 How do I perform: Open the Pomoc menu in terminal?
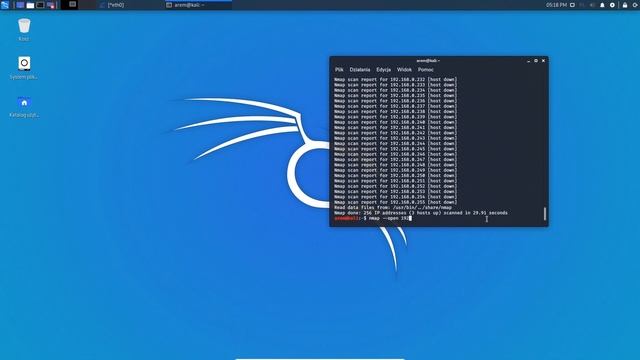click(x=426, y=70)
